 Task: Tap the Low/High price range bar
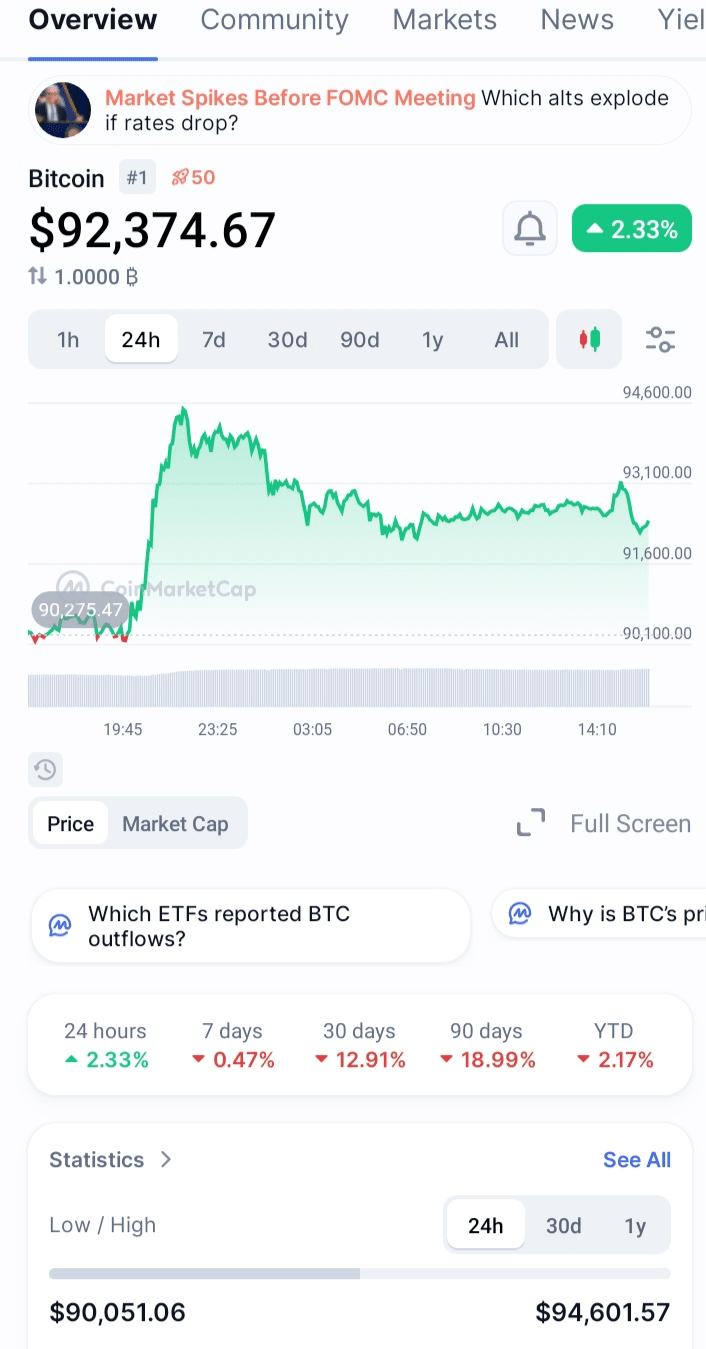pyautogui.click(x=359, y=1274)
